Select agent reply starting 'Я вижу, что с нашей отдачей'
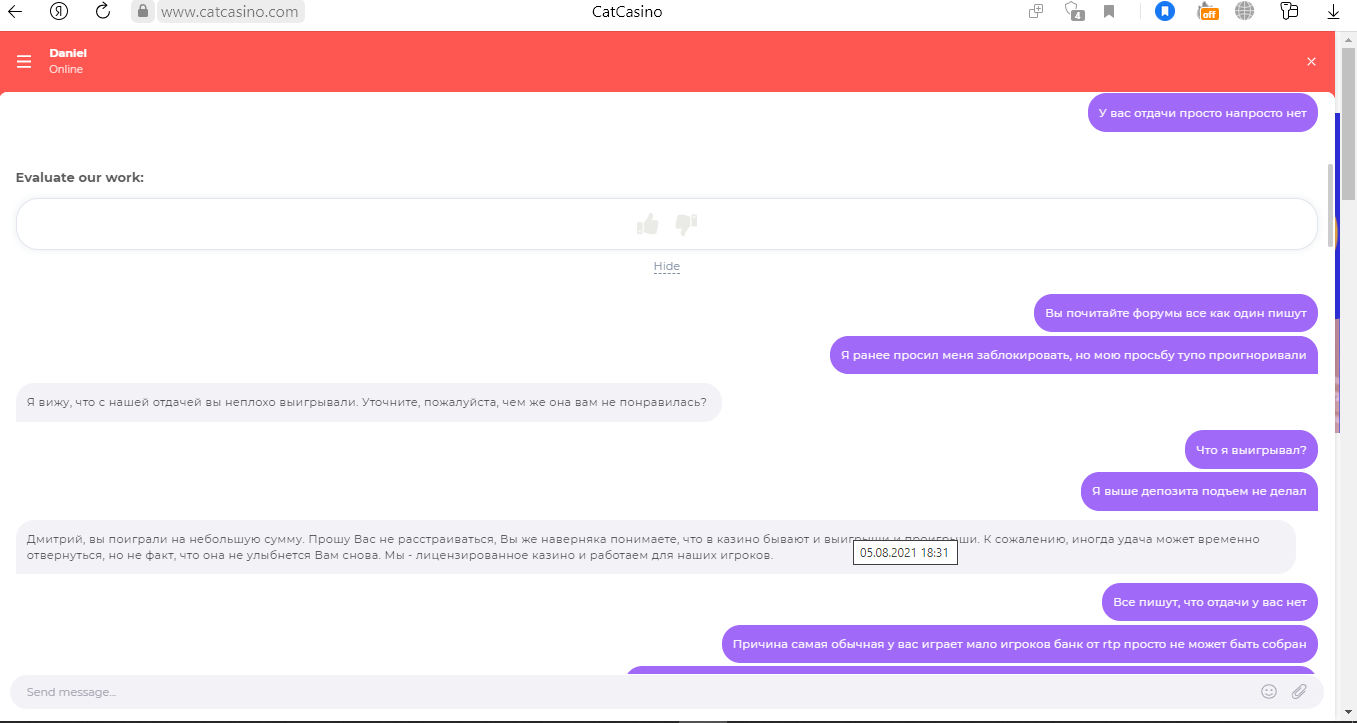 [x=369, y=402]
